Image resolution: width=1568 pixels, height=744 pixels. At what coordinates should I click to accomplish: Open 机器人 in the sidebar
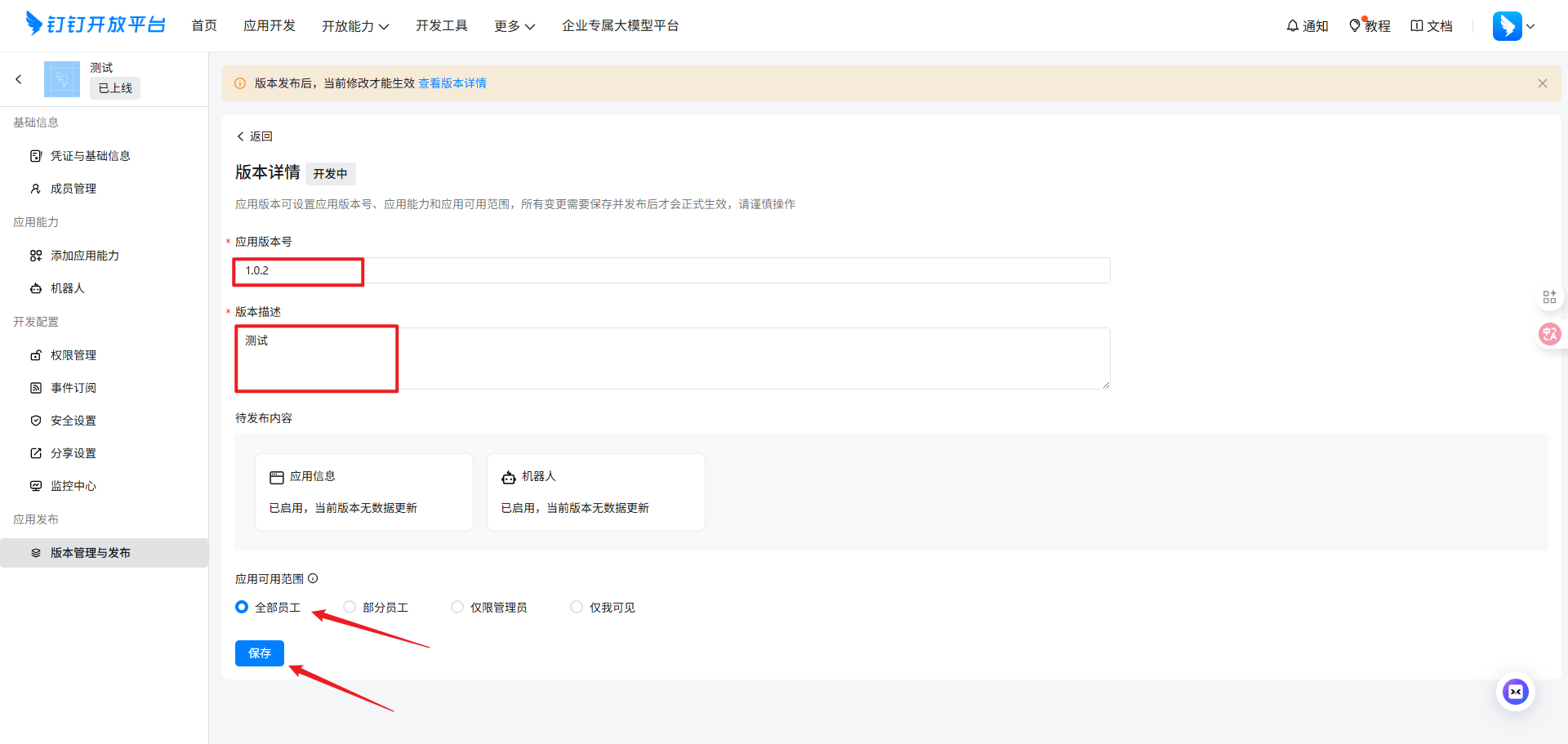coord(68,288)
